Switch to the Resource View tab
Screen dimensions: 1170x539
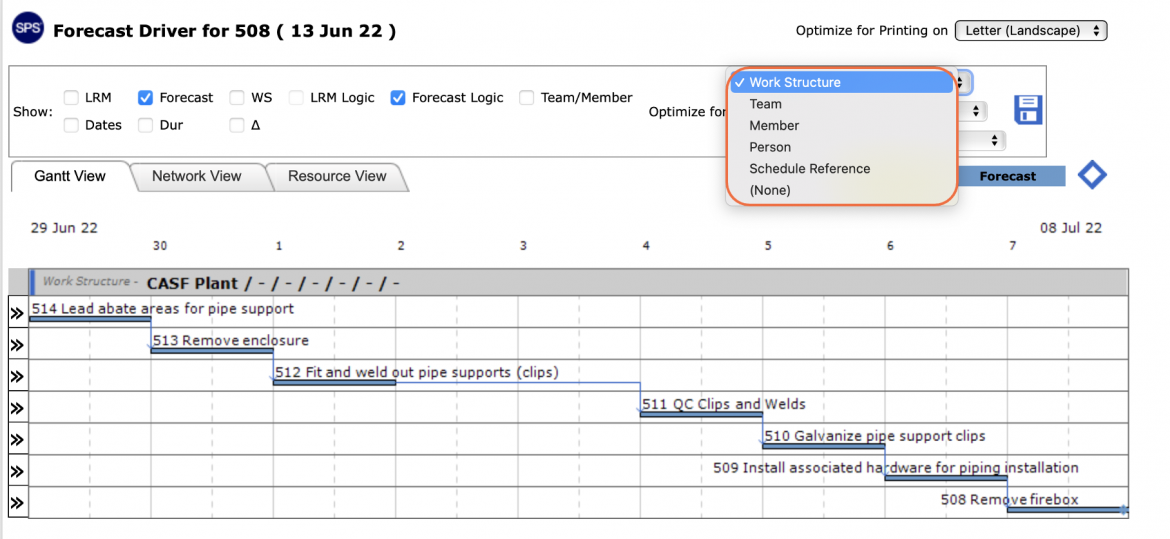337,176
